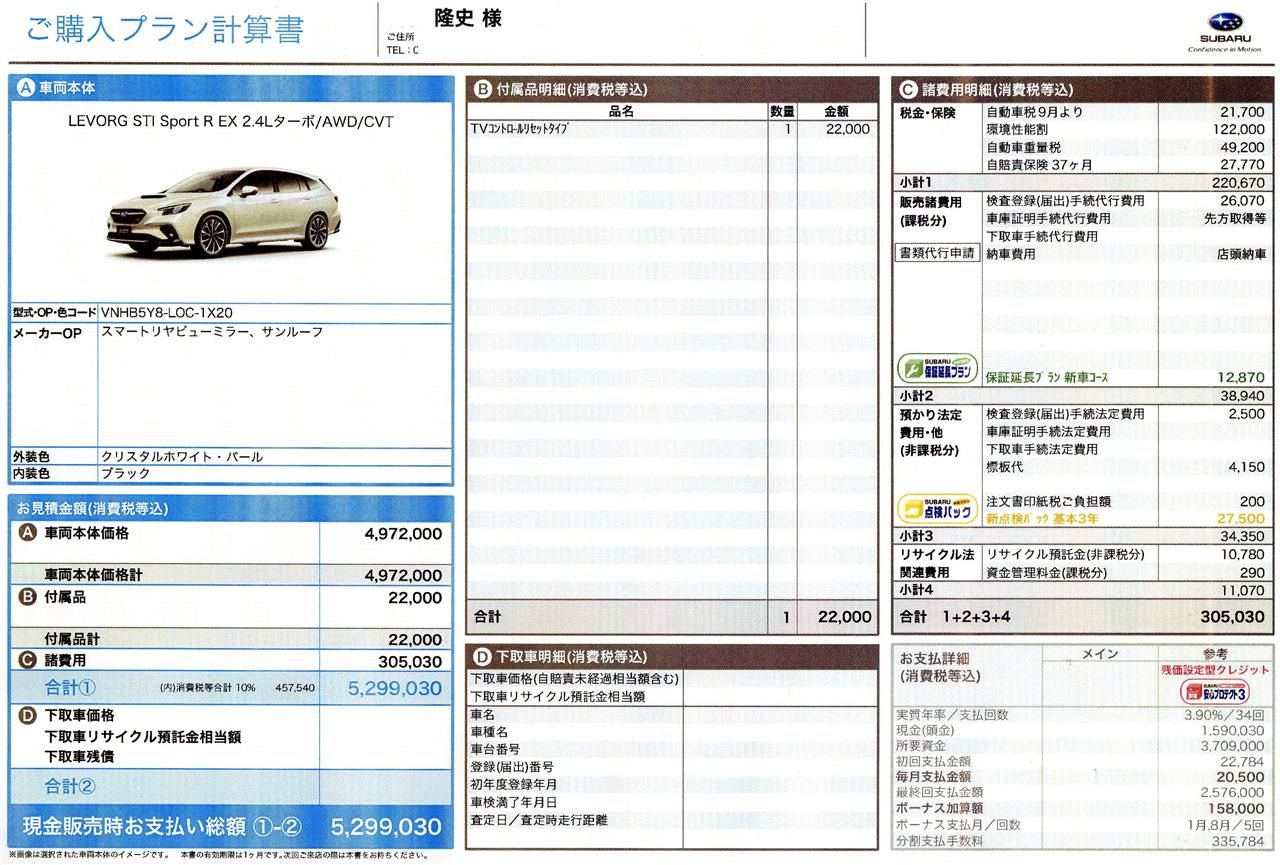
Task: Click 小計4 amount 11,070
Action: point(1243,591)
